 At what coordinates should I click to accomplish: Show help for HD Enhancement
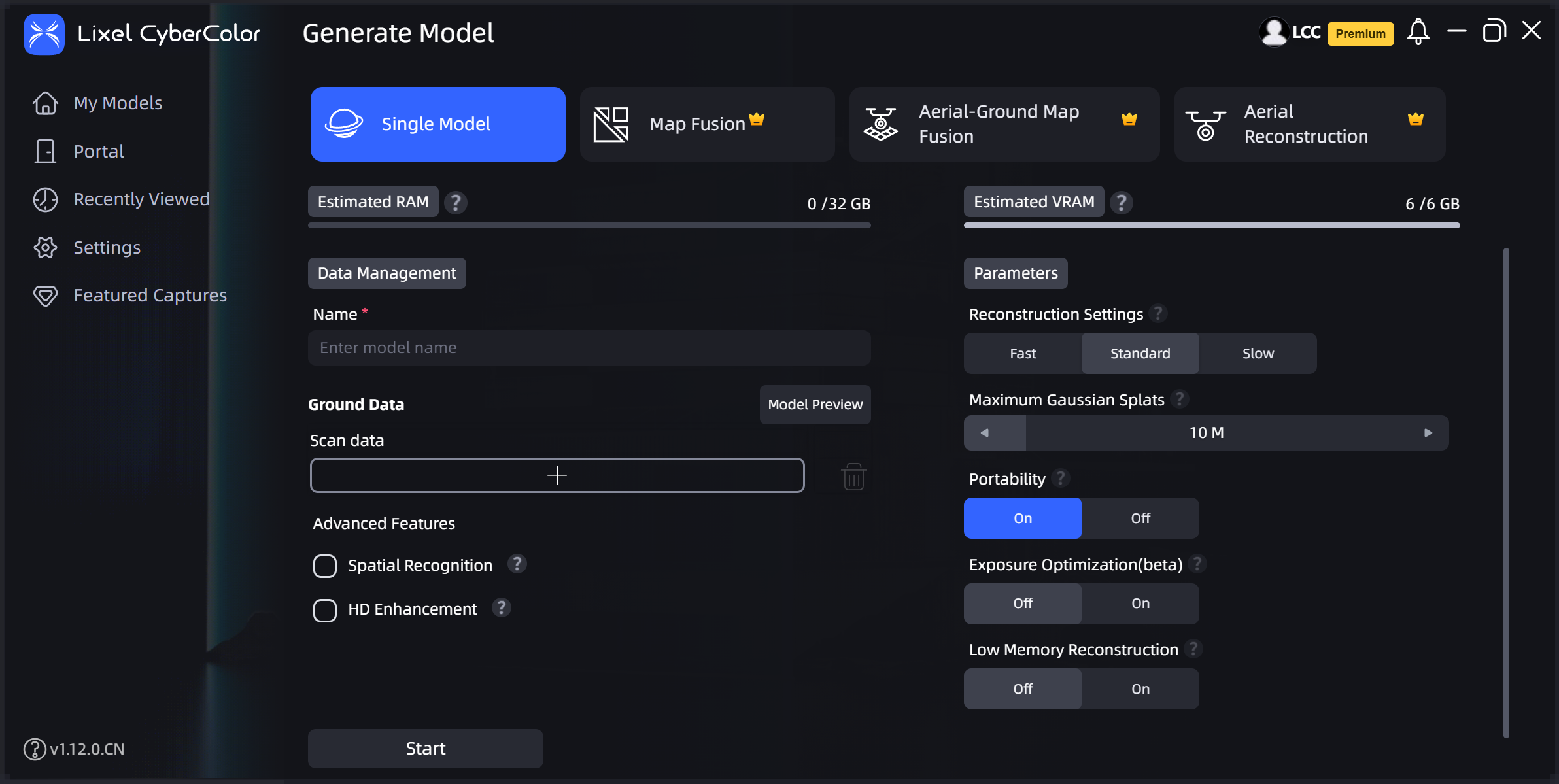click(502, 608)
